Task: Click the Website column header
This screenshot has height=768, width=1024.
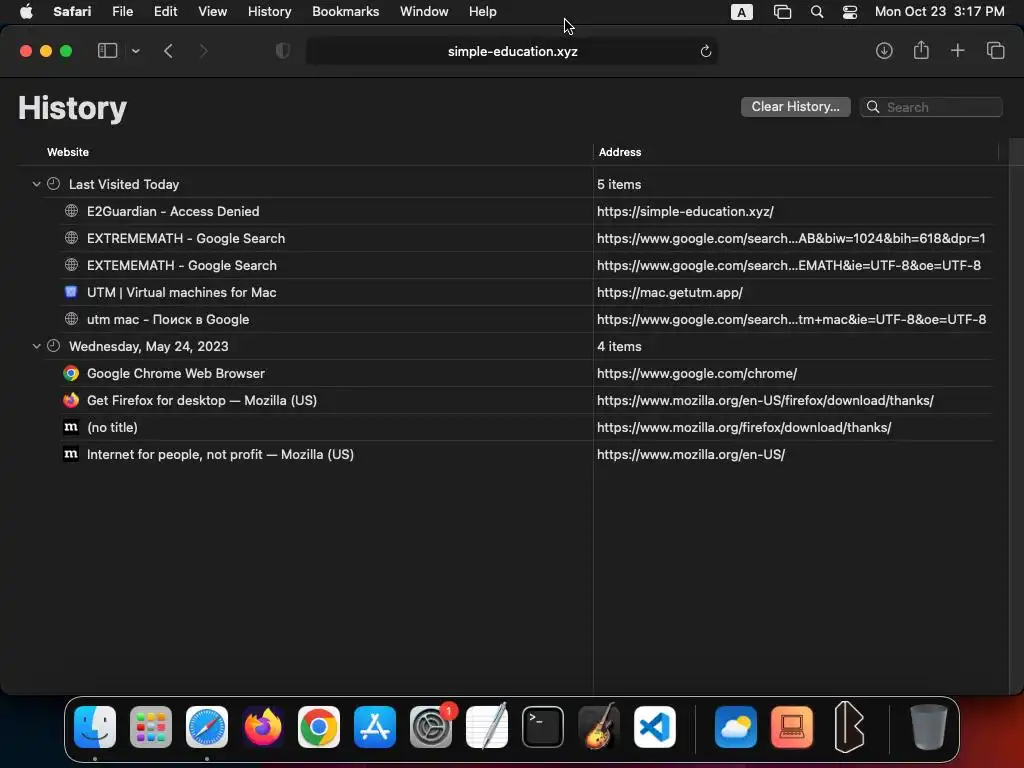Action: (x=68, y=152)
